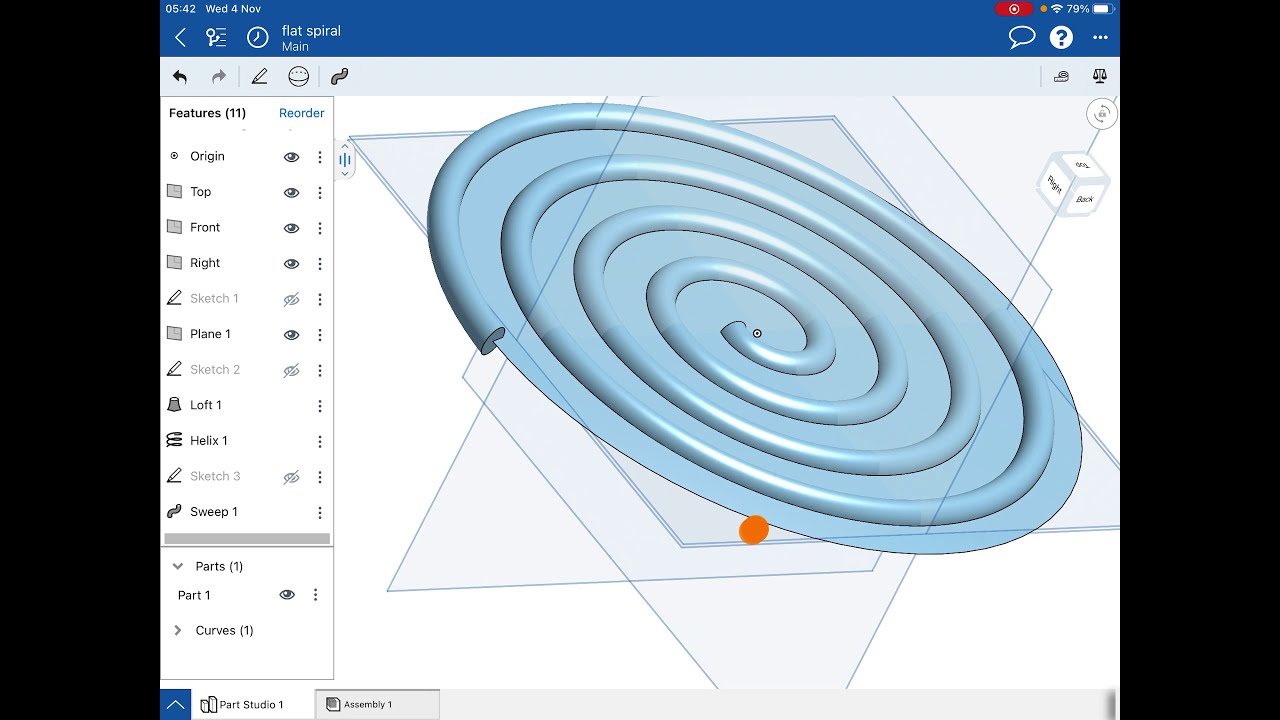Hide the Right plane via eye icon
Viewport: 1280px width, 720px height.
[292, 264]
